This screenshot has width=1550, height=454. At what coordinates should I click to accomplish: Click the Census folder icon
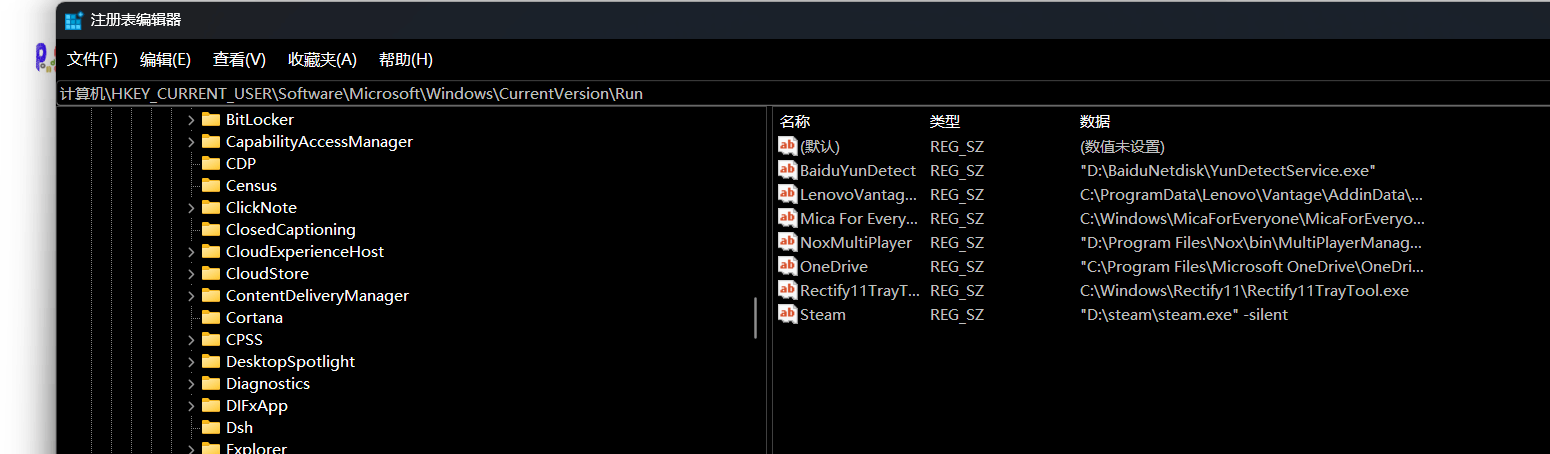point(210,185)
